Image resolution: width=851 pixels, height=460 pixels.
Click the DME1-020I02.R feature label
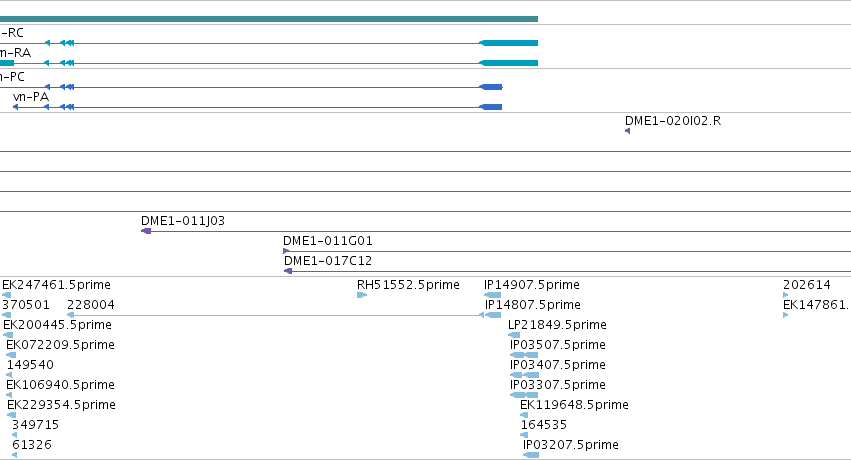pos(673,121)
